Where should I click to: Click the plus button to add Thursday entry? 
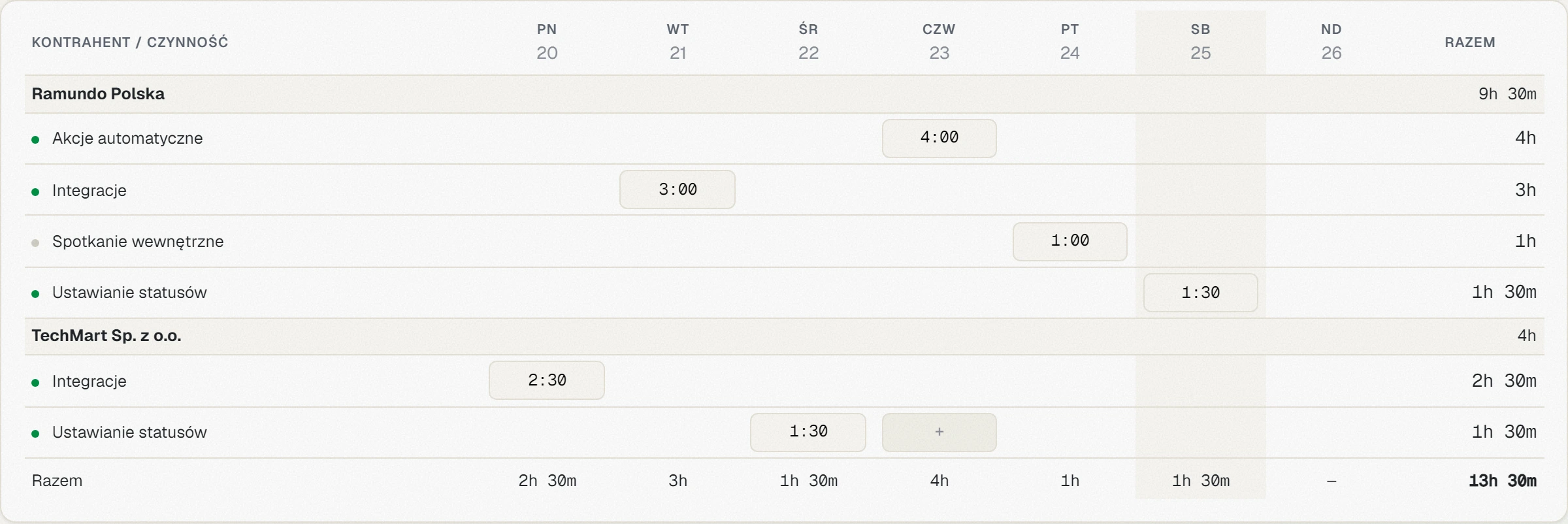coord(939,432)
